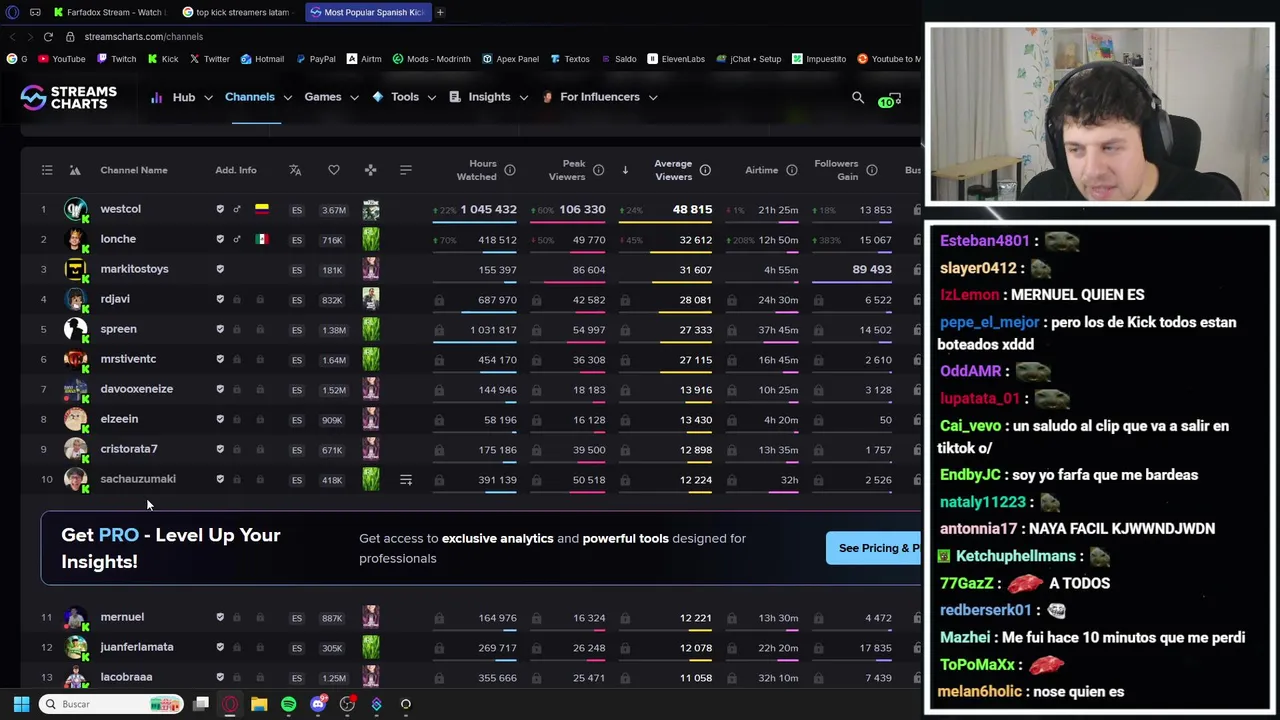Expand the Tools dropdown menu

[404, 97]
